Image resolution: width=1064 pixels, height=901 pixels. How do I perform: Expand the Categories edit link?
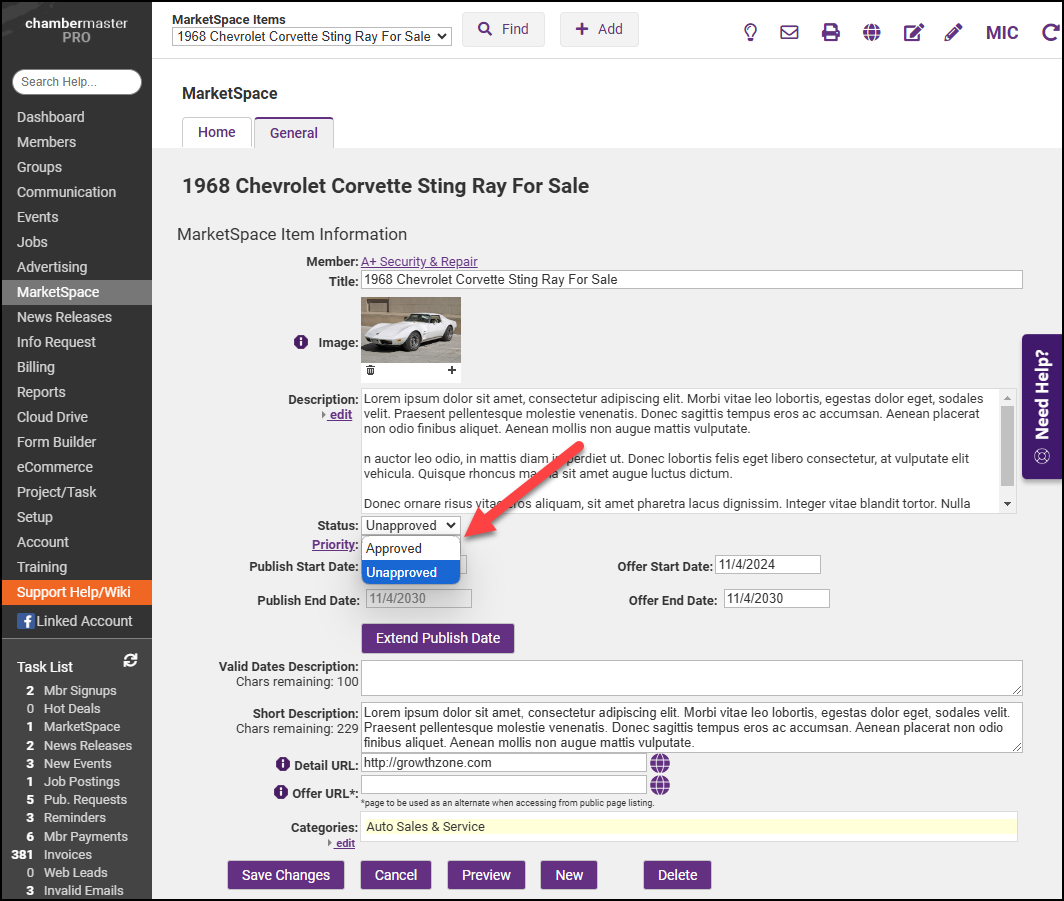click(344, 843)
